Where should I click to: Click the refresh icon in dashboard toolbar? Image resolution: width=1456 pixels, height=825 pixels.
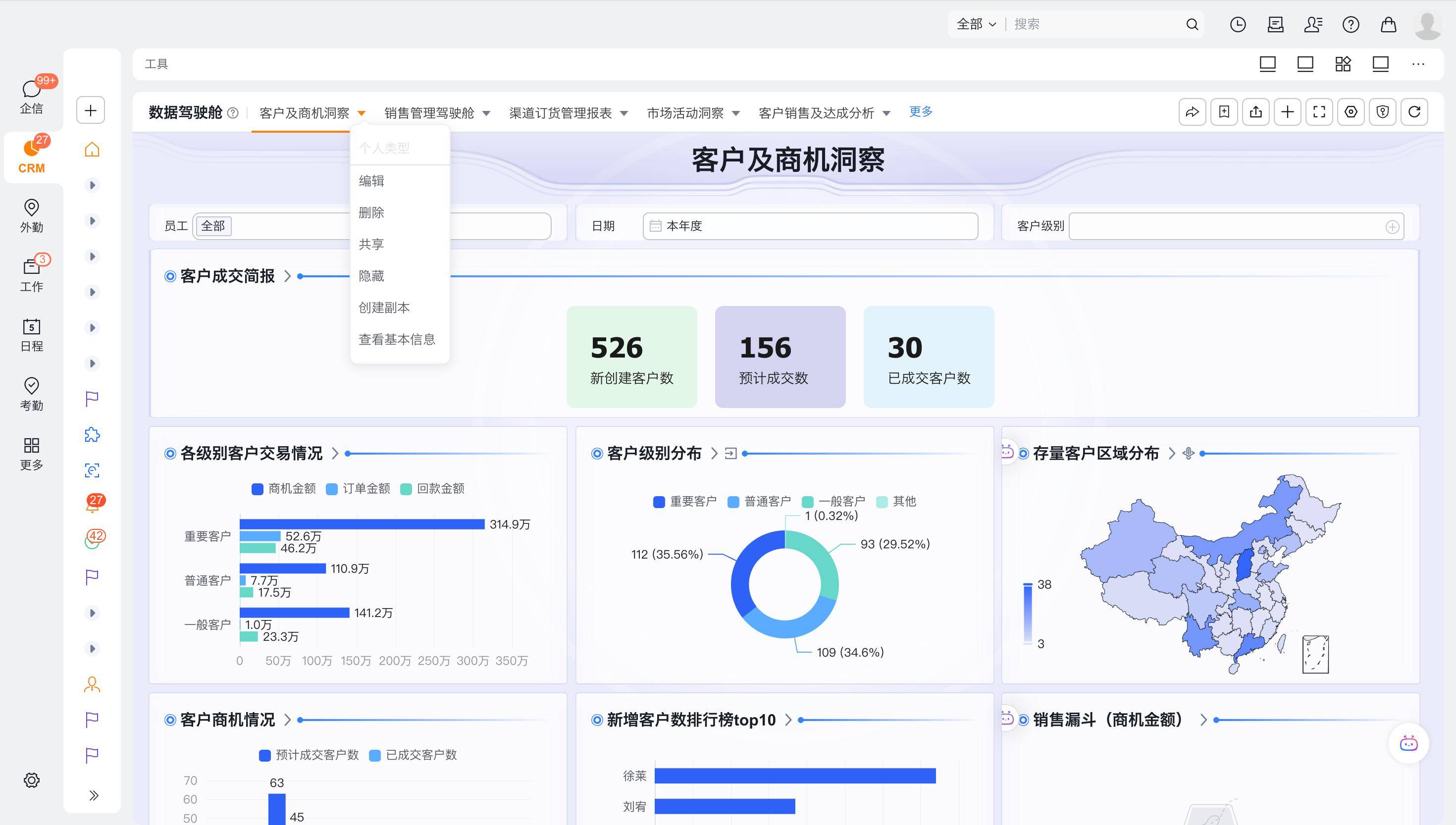(1414, 111)
